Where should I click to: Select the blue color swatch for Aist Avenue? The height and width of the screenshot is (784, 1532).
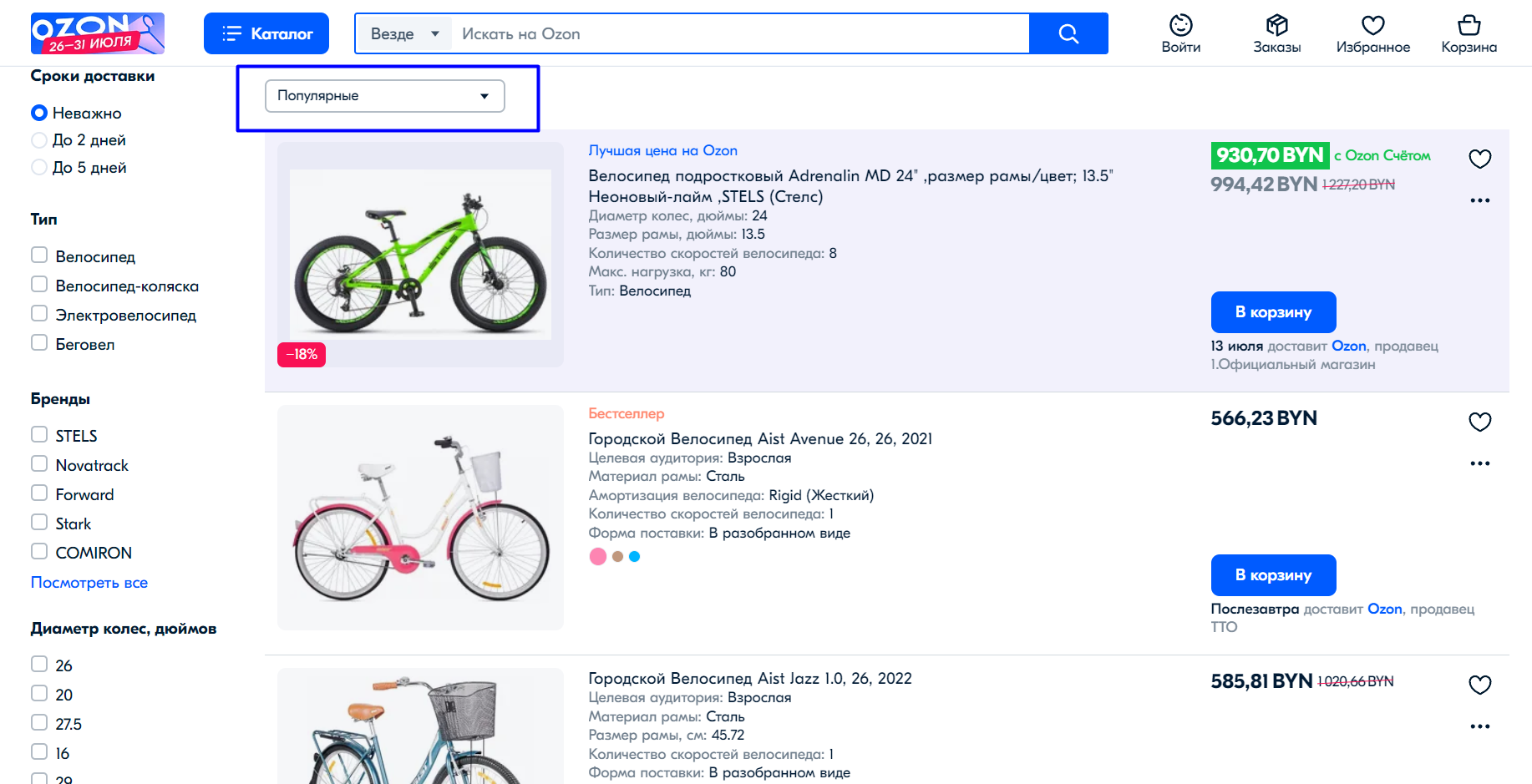(x=635, y=557)
